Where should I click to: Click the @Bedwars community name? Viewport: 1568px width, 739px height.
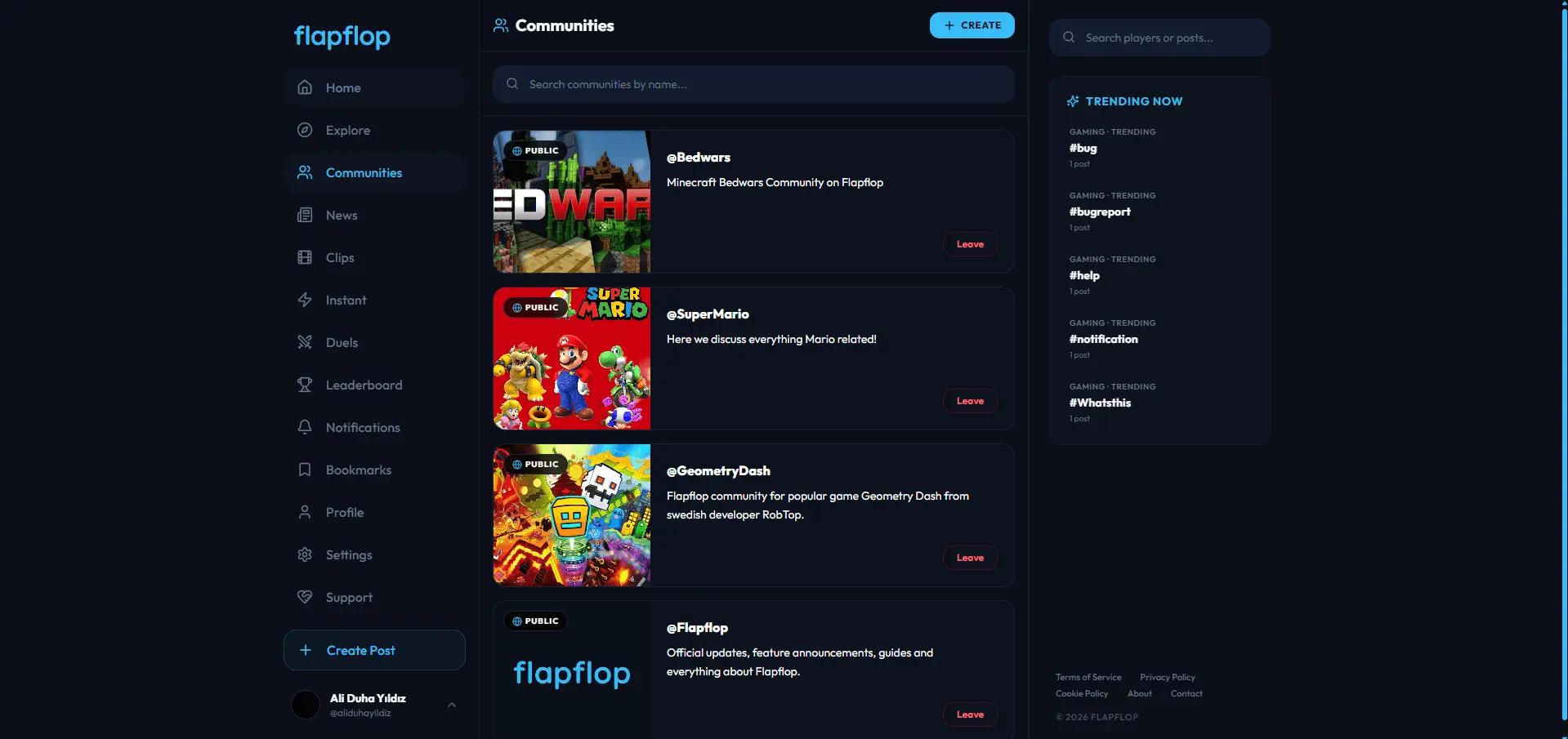coord(699,158)
